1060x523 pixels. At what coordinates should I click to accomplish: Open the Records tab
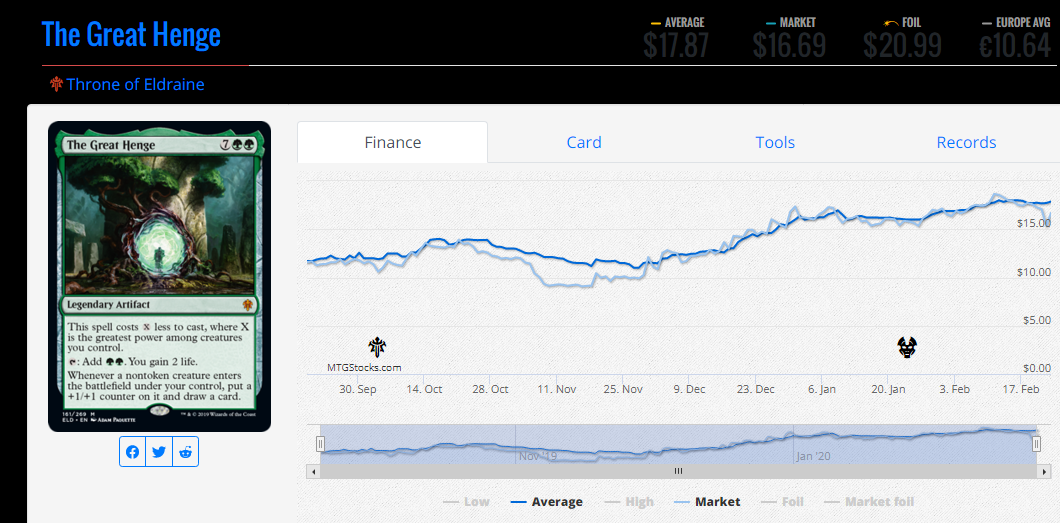[x=966, y=143]
